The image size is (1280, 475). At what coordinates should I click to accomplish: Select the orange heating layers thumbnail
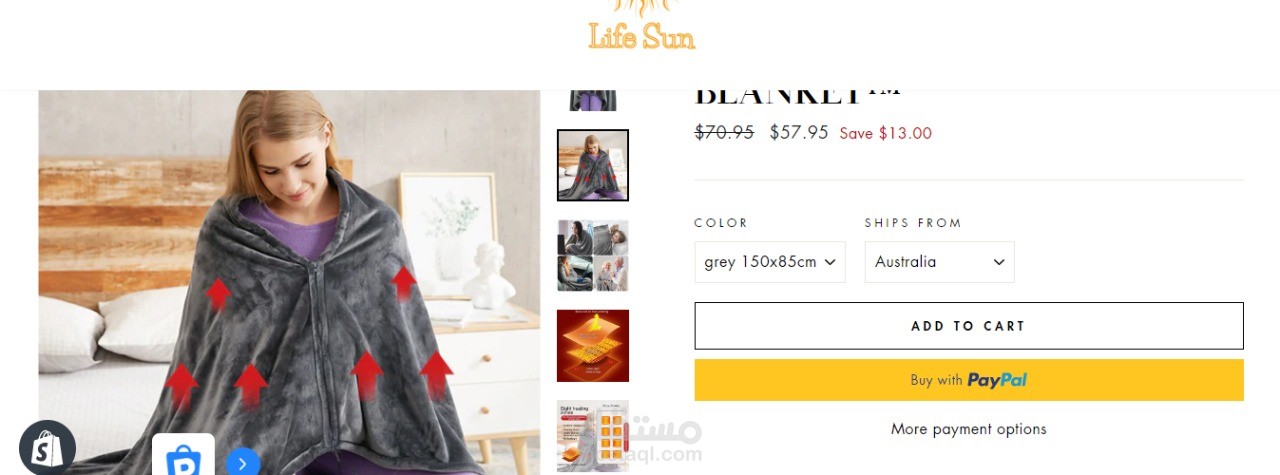click(593, 346)
